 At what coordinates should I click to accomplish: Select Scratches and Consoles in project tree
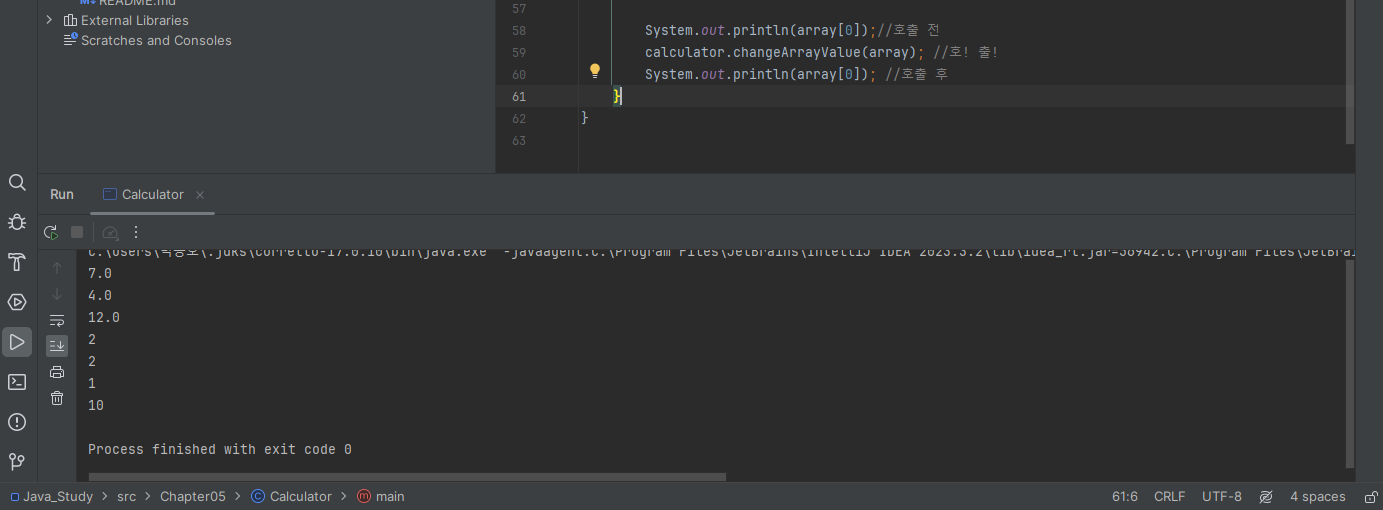click(156, 40)
